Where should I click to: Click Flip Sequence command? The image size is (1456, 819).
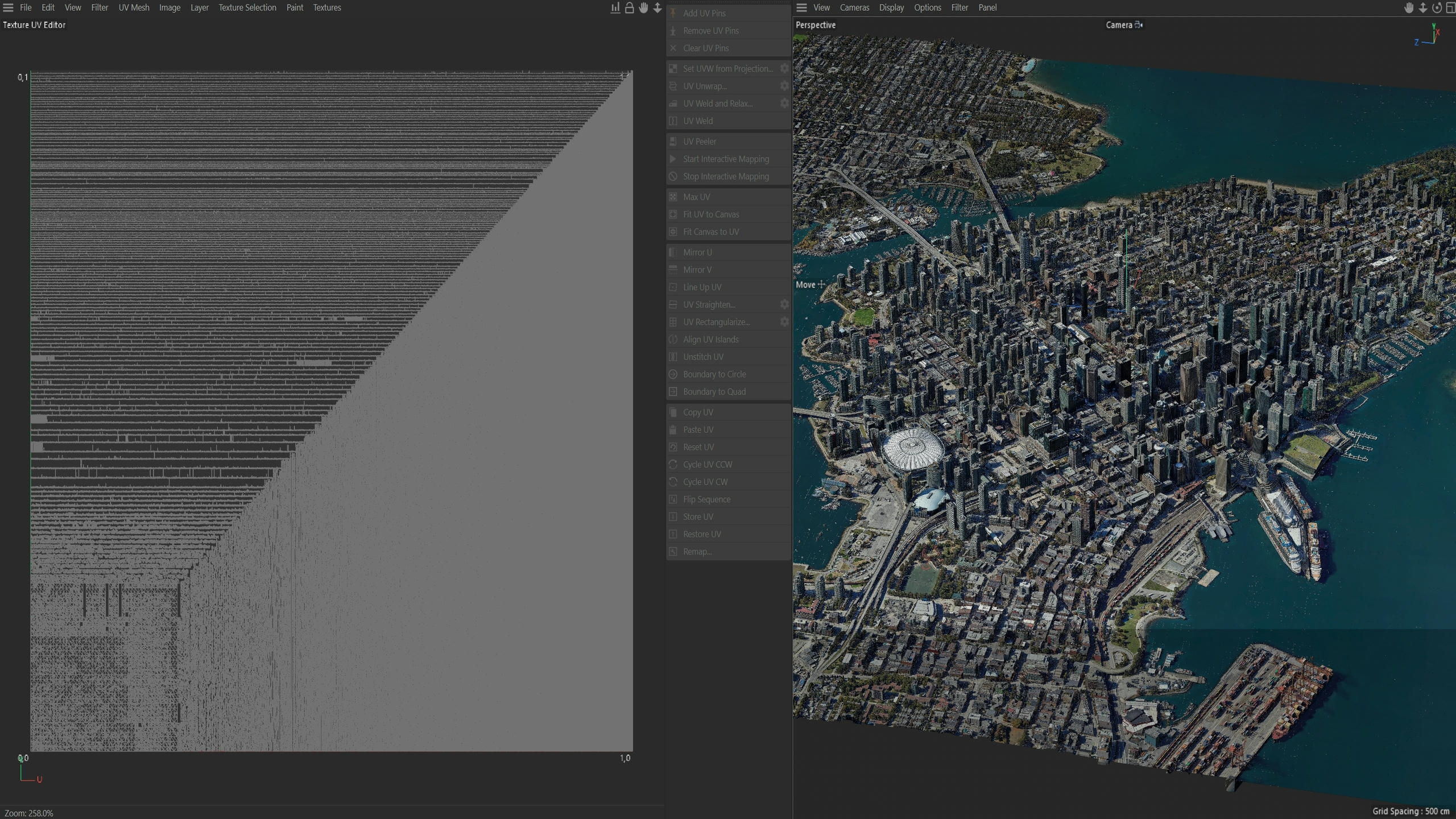[729, 499]
